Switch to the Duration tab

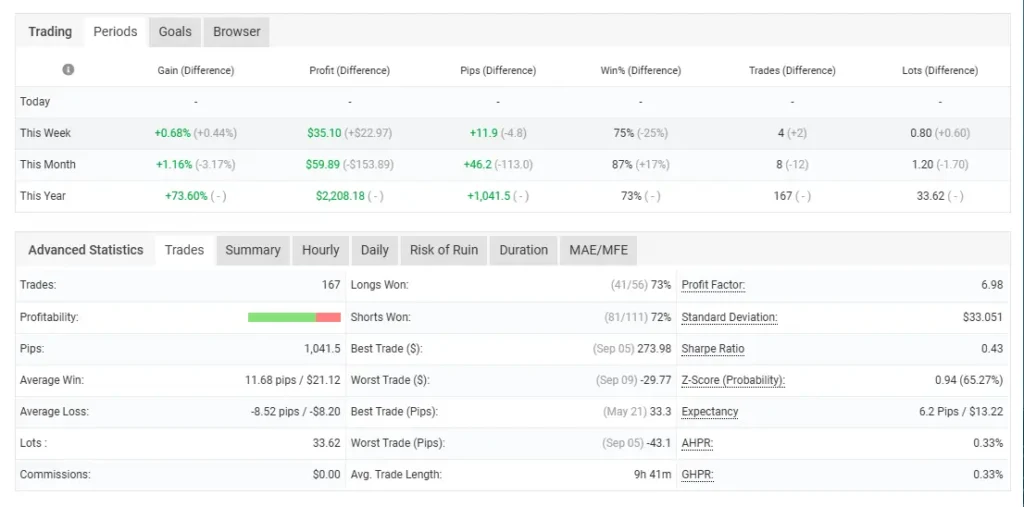coord(523,250)
